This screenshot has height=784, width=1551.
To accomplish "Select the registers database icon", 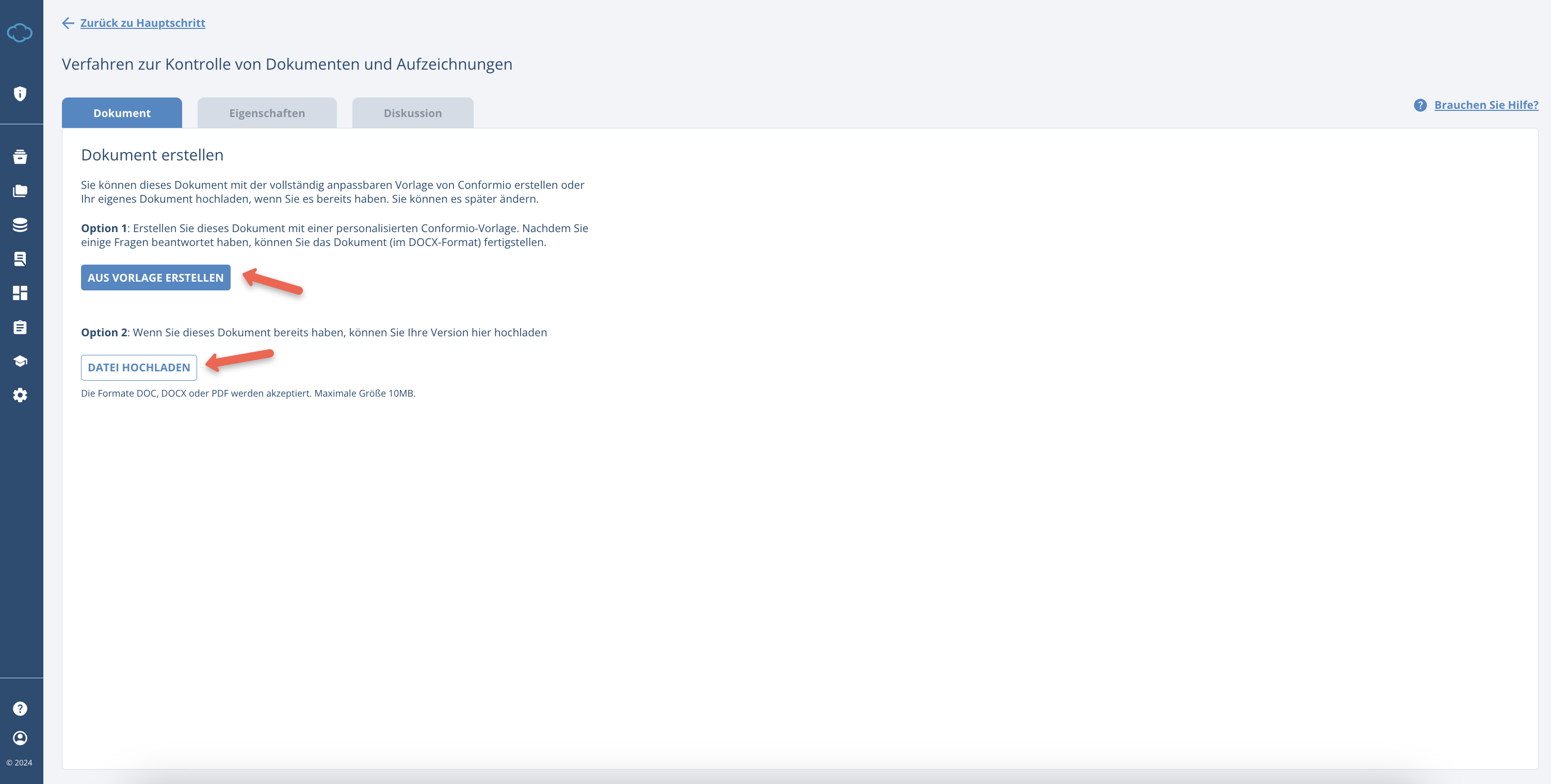I will point(20,225).
